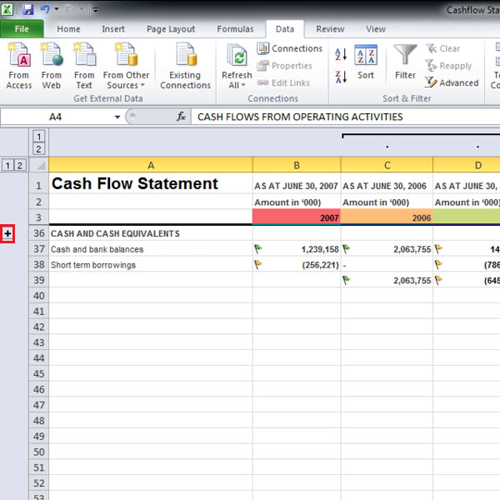Click the formula bar text
The image size is (500, 500).
(300, 117)
